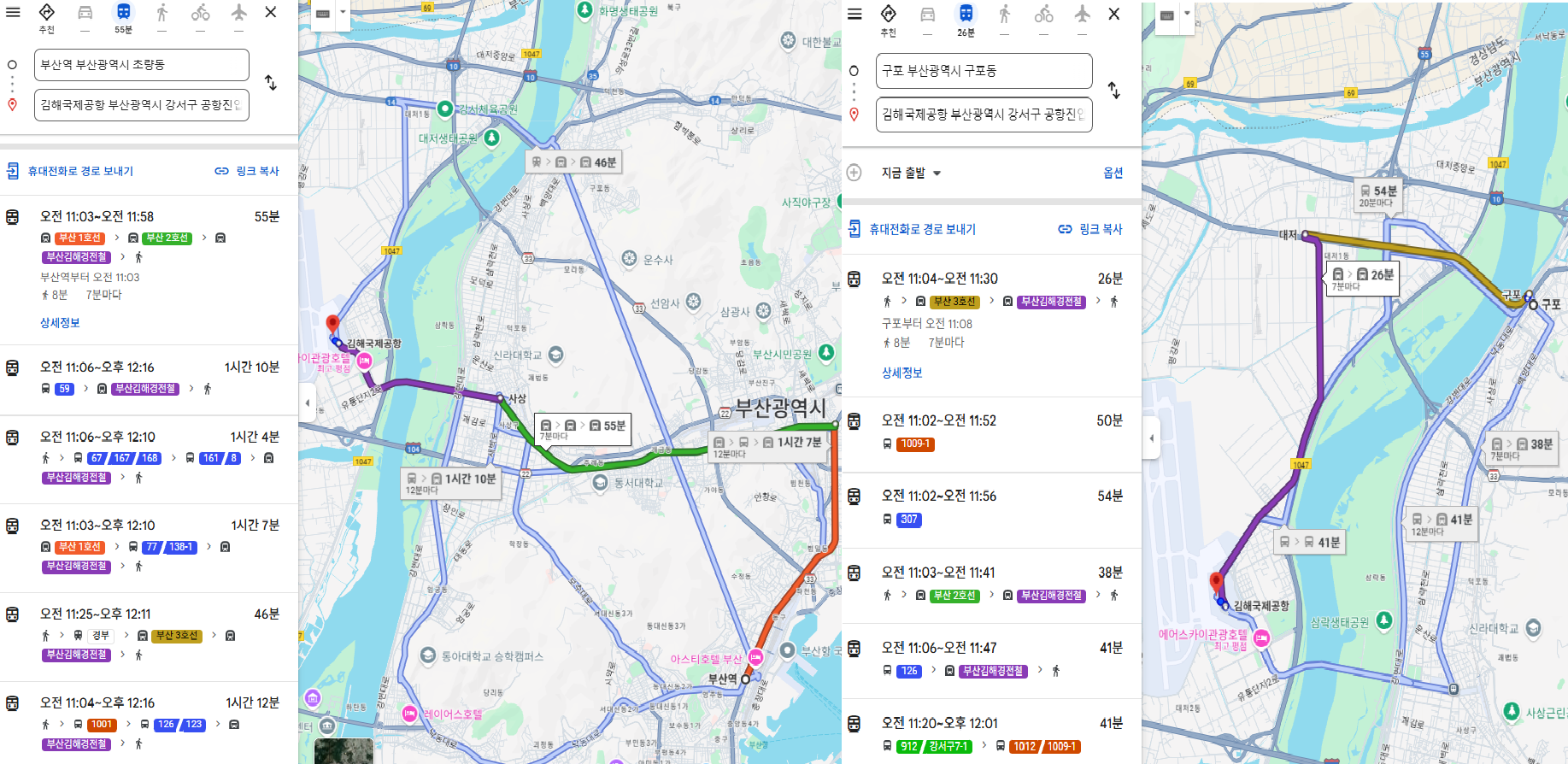Click the 대저생태공원 park marker
The height and width of the screenshot is (764, 1568).
point(491,138)
